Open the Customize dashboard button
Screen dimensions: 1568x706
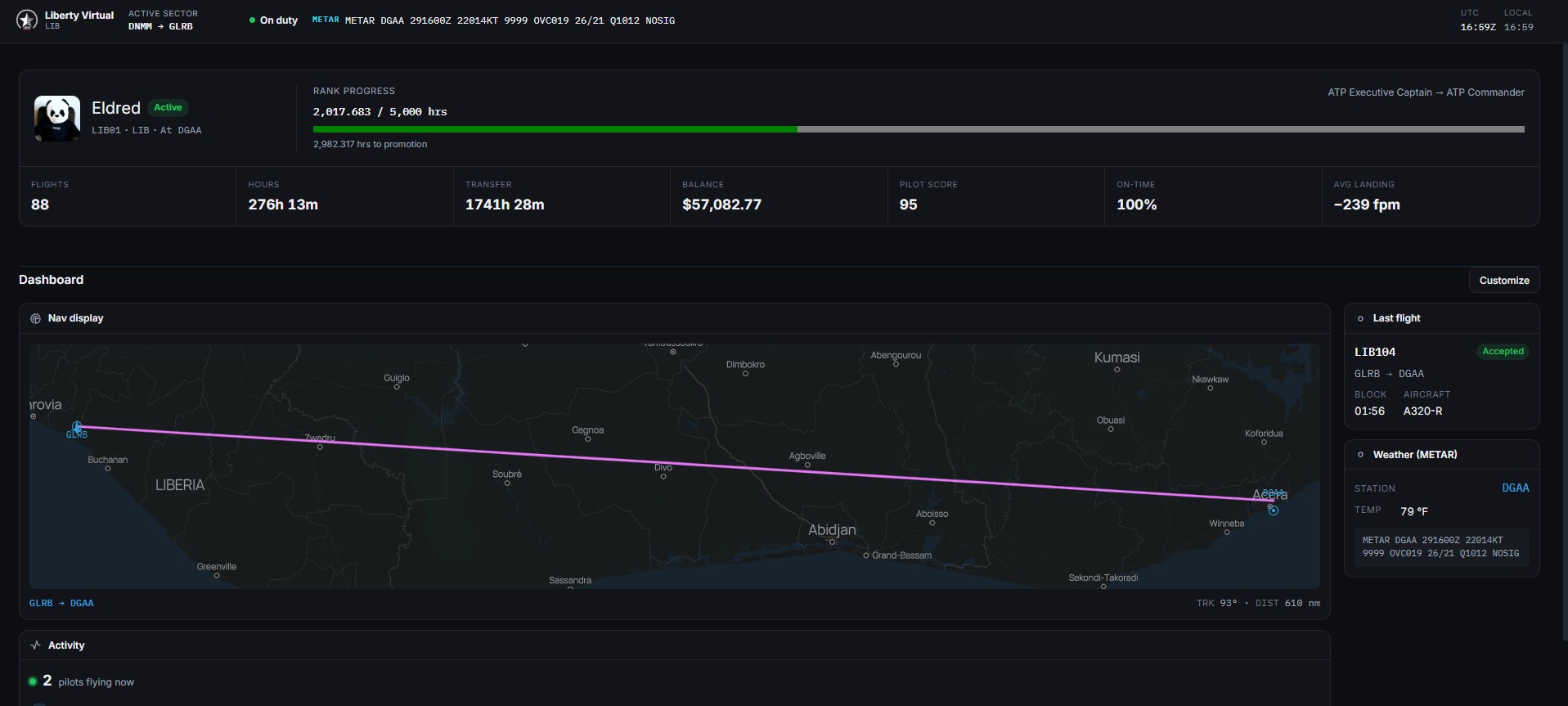click(x=1504, y=280)
